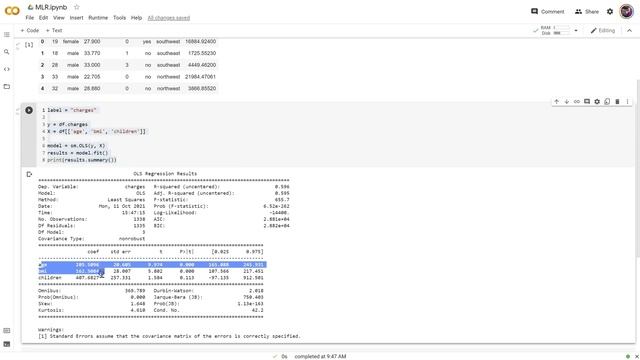Click the print(results.summary()) line

coord(82,160)
